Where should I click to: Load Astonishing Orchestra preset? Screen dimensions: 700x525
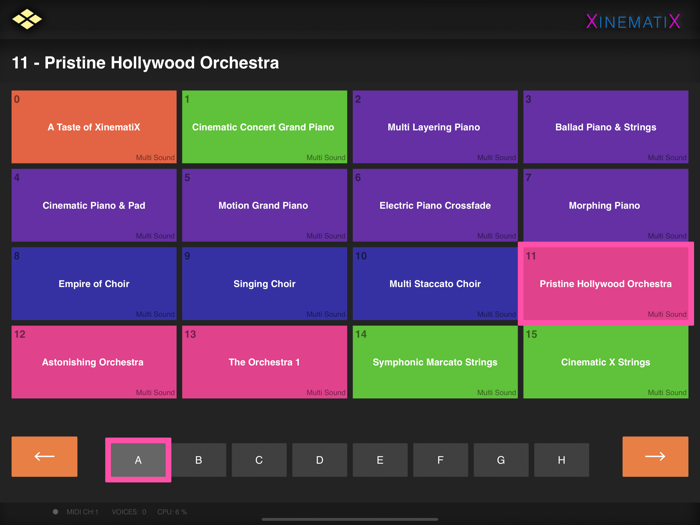pyautogui.click(x=94, y=362)
